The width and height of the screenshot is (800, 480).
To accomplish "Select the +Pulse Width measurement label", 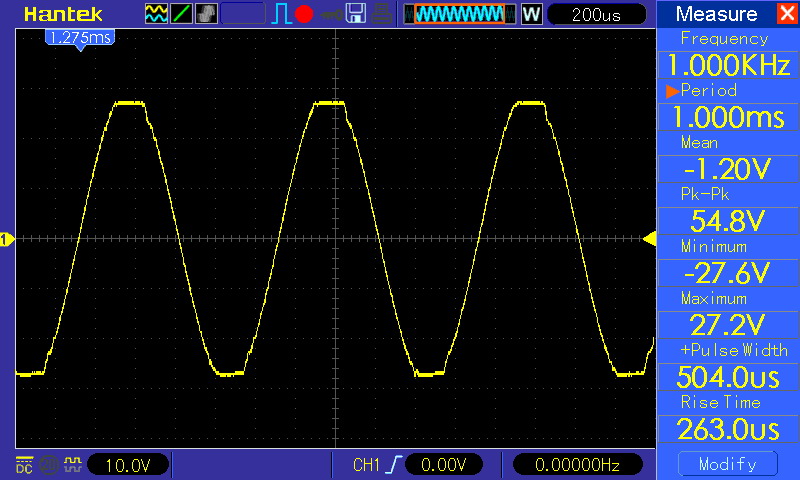I will click(734, 350).
